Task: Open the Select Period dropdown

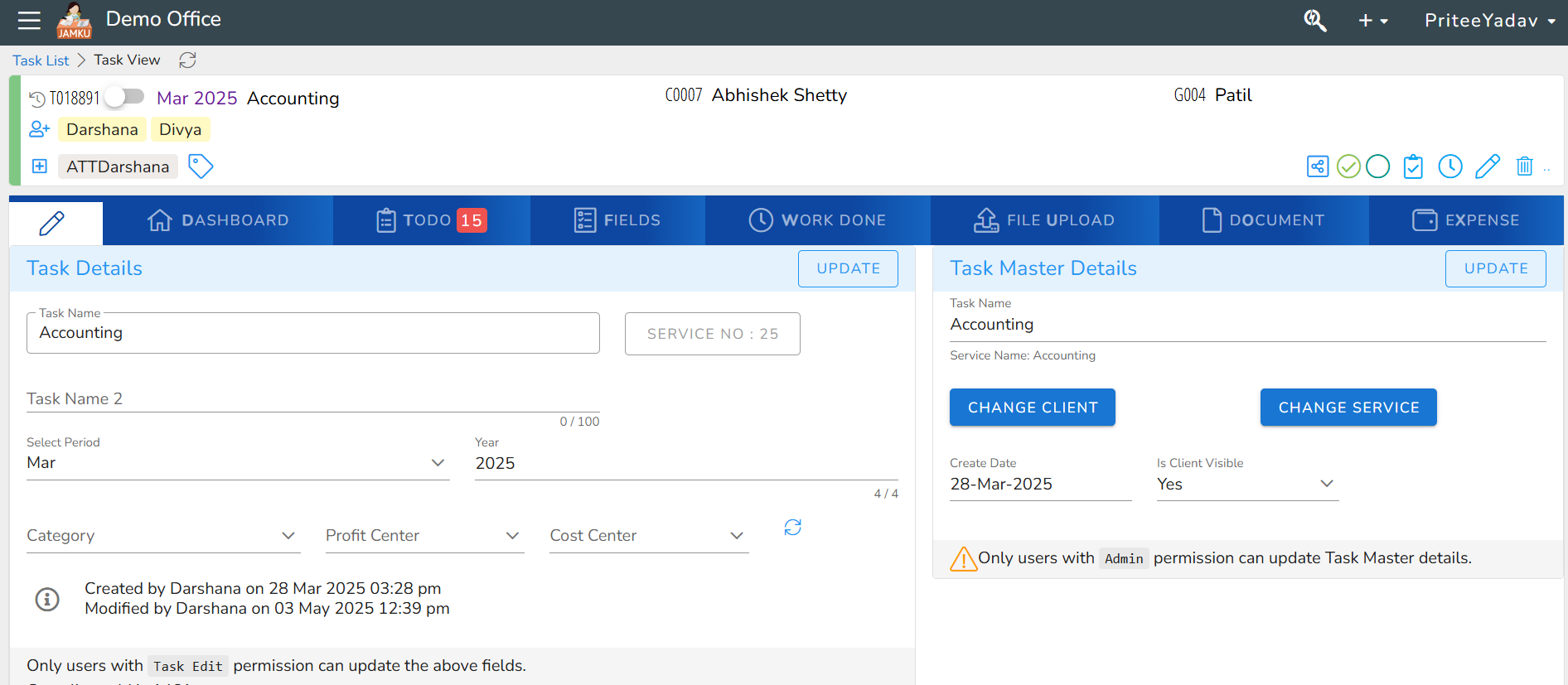Action: coord(238,463)
